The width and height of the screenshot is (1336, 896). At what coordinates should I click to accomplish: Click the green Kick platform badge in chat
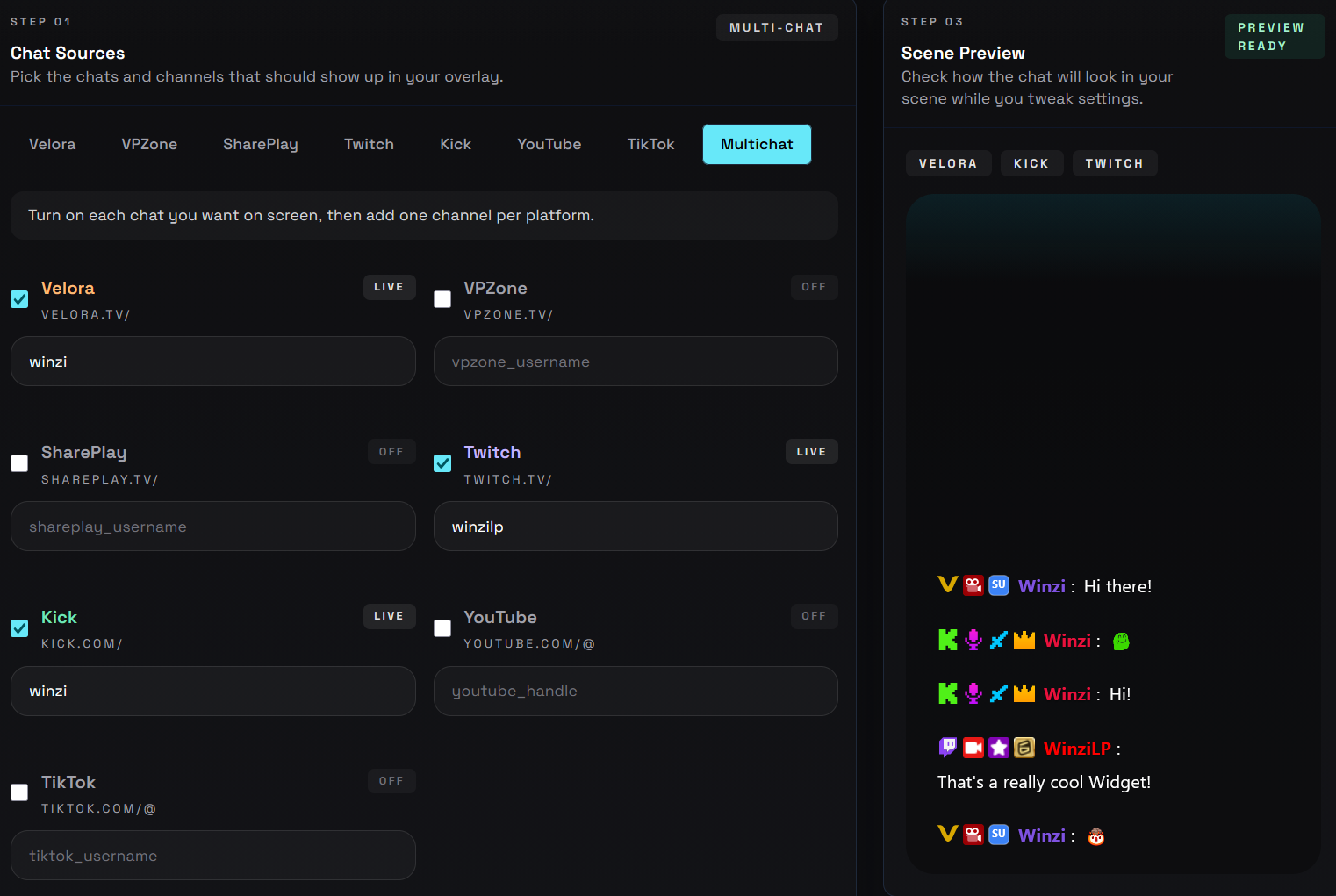(x=947, y=640)
